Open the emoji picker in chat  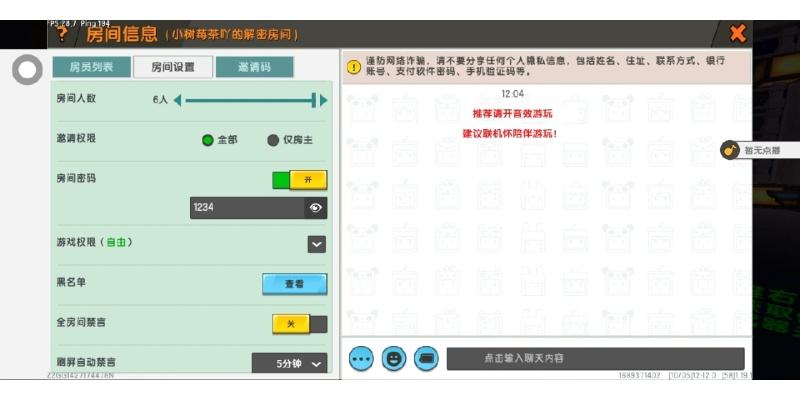tap(394, 357)
